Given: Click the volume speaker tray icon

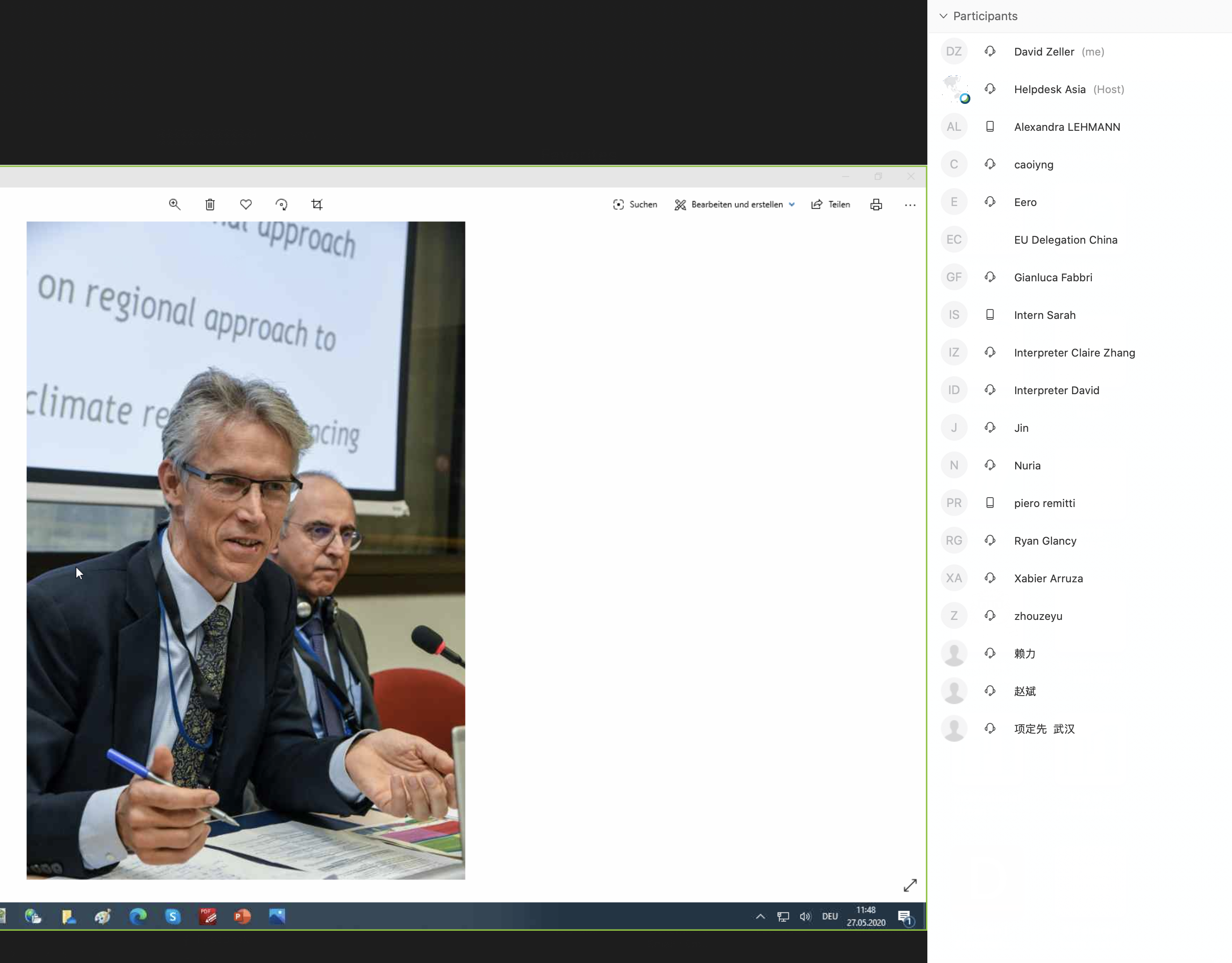Looking at the screenshot, I should click(805, 916).
